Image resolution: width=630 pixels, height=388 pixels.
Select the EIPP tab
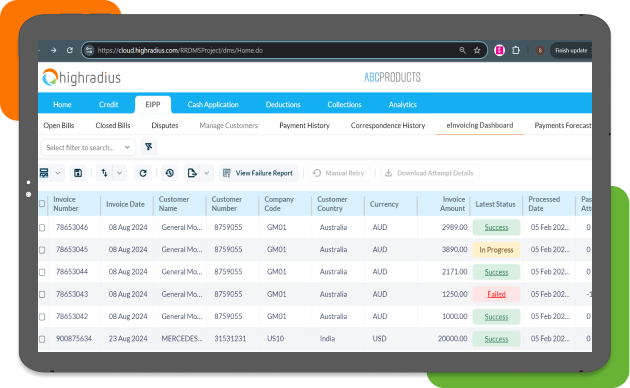[153, 104]
